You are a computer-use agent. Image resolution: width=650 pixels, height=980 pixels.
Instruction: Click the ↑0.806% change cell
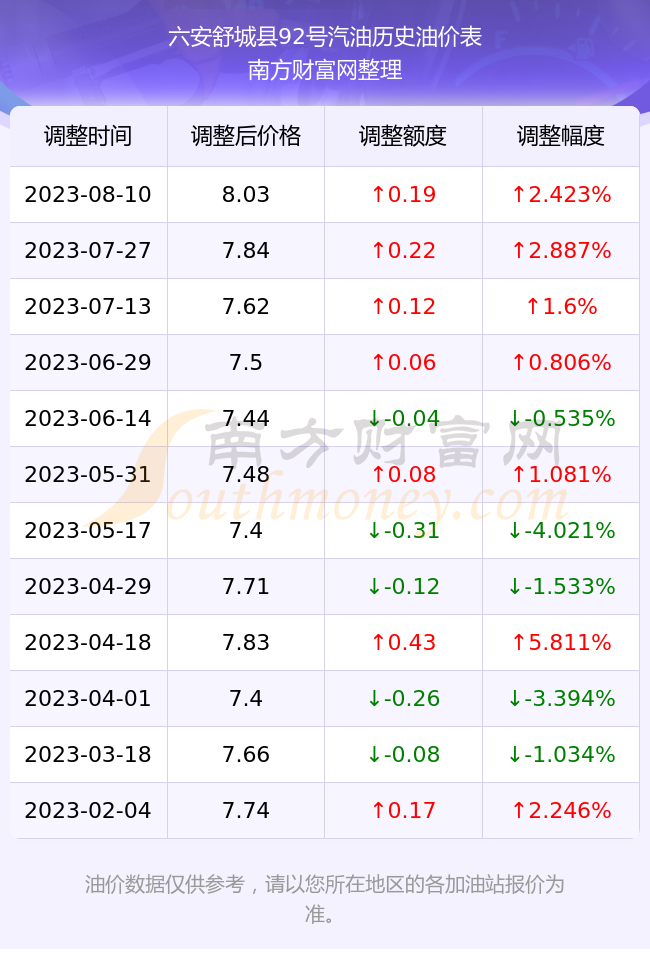pos(561,362)
